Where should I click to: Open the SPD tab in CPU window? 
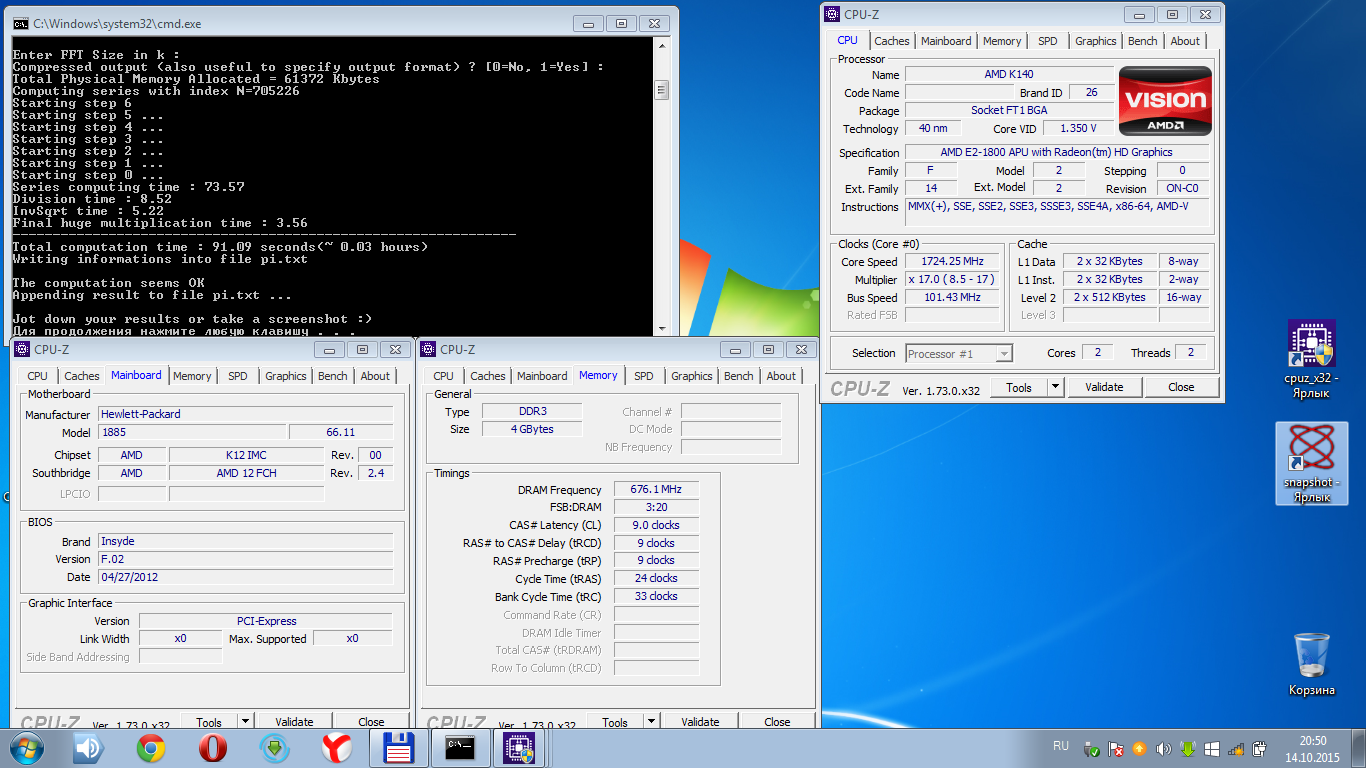[1047, 41]
